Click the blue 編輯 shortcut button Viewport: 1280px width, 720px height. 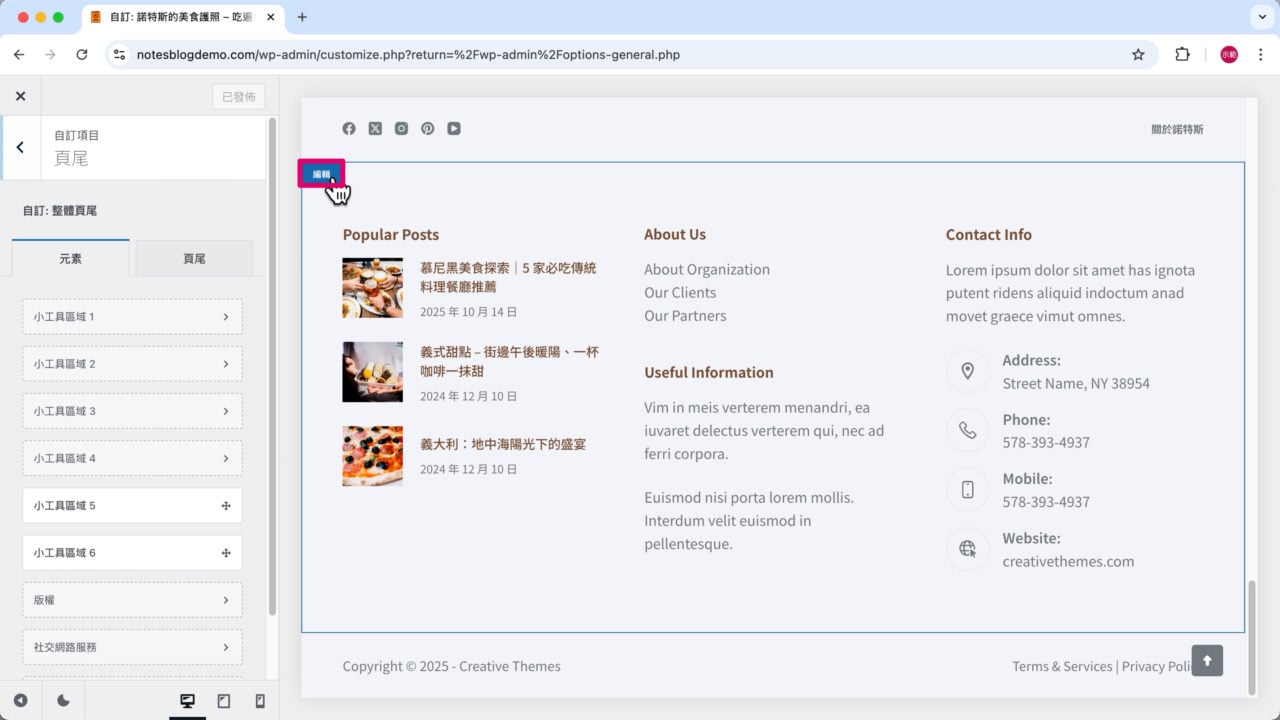tap(321, 174)
